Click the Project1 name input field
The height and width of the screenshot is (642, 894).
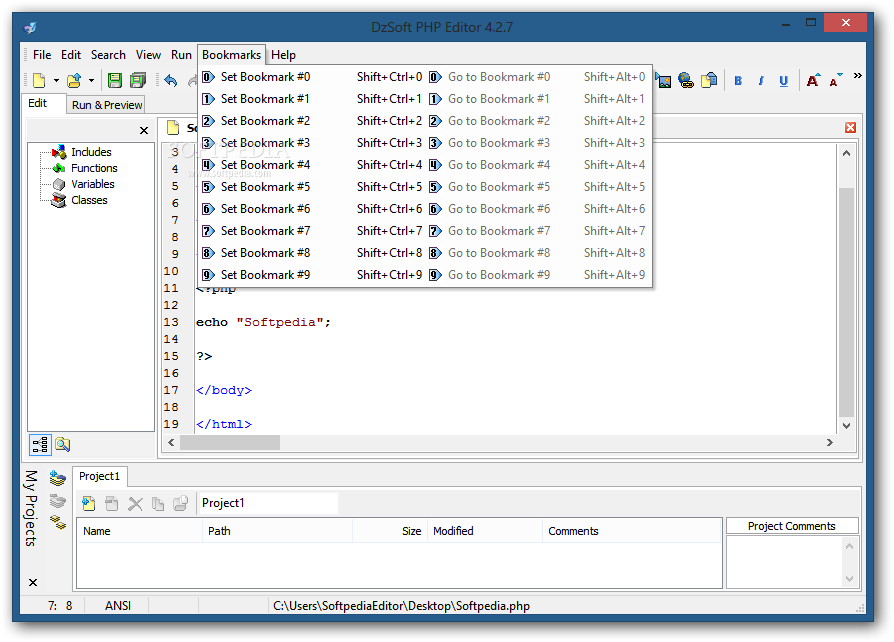pos(267,503)
